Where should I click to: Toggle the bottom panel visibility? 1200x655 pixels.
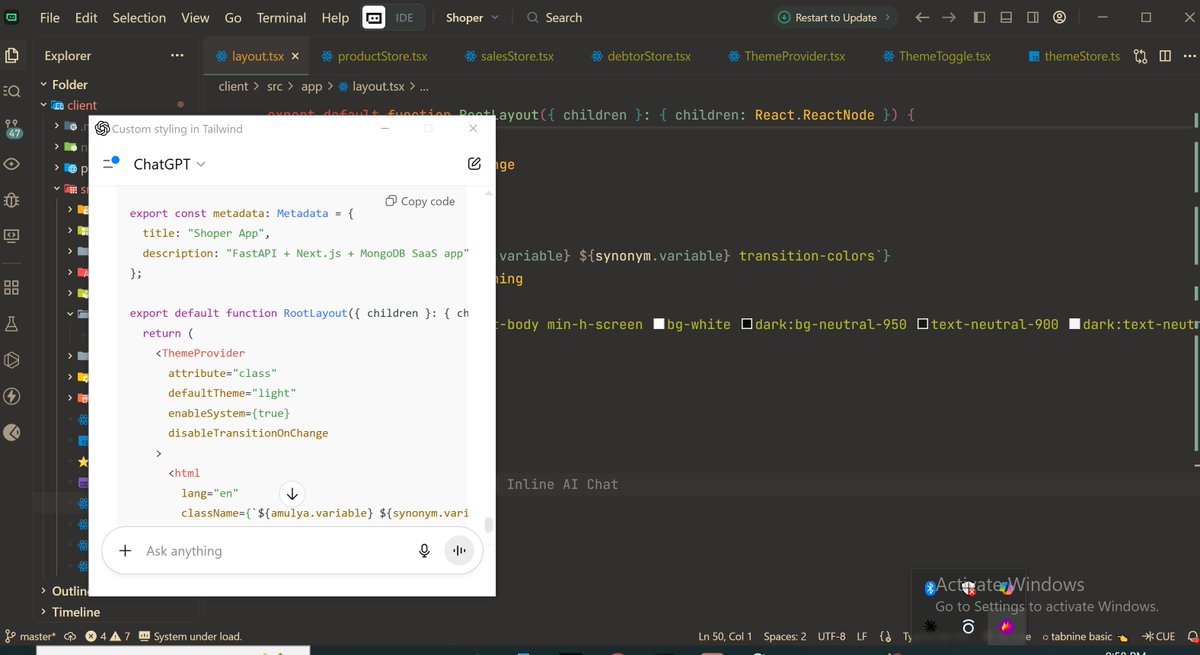[x=1006, y=17]
